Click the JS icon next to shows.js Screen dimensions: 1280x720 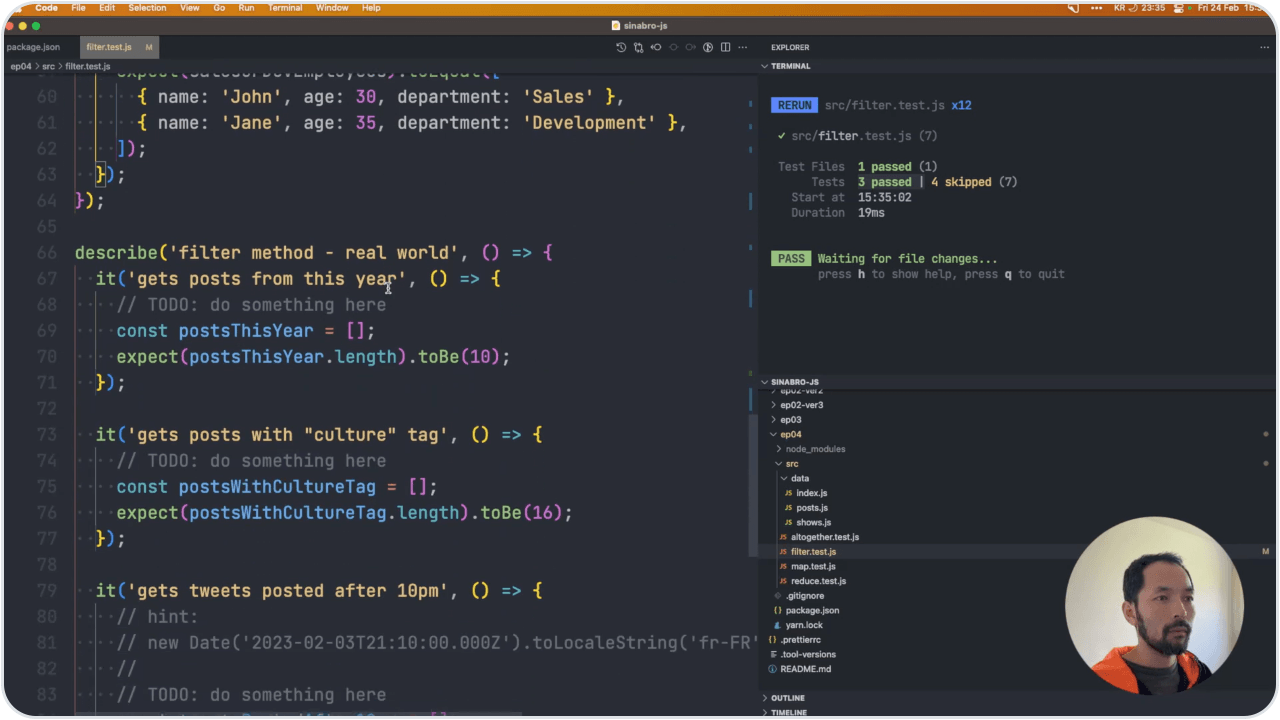coord(789,522)
